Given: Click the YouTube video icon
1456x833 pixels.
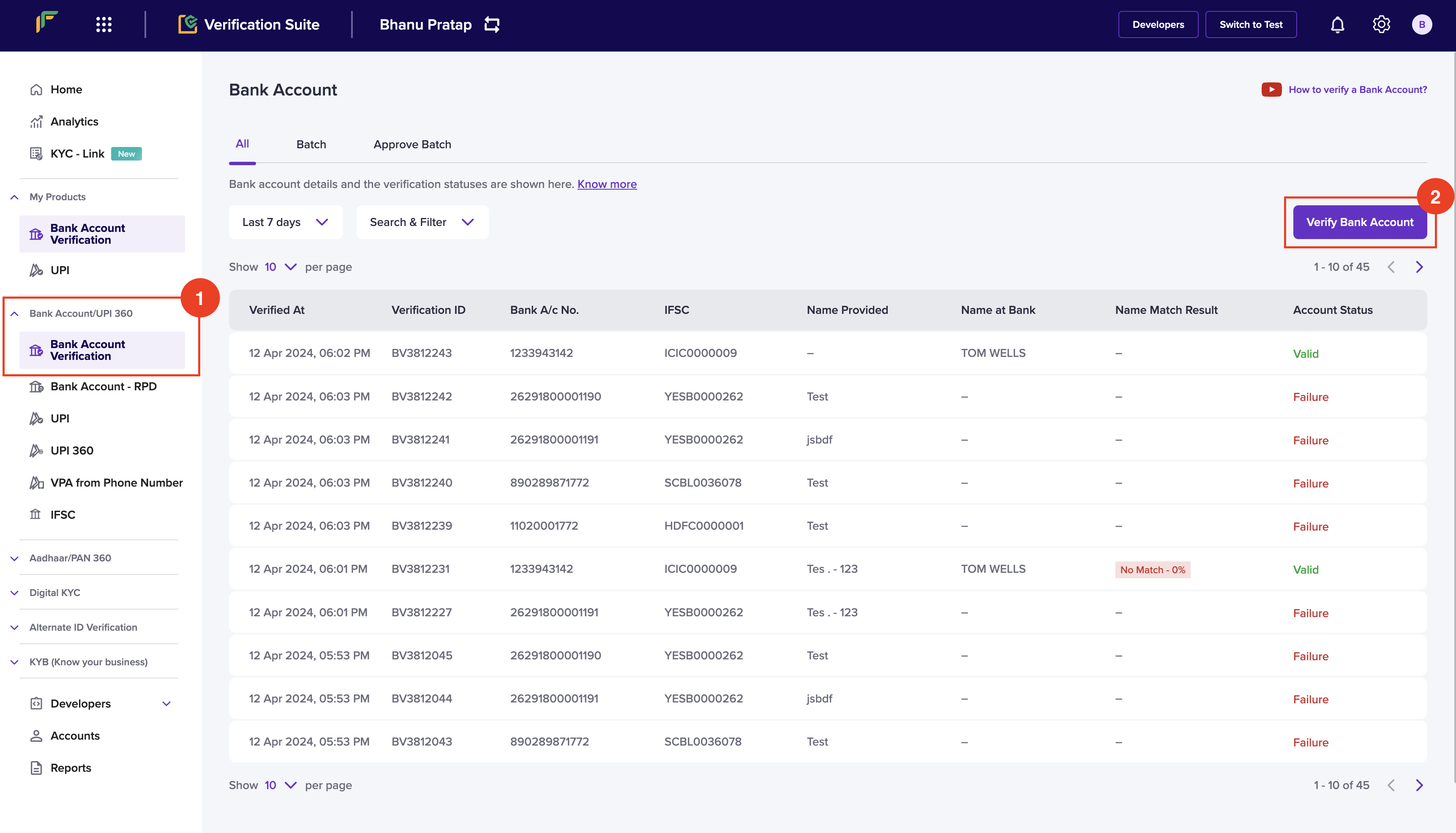Looking at the screenshot, I should [x=1271, y=89].
